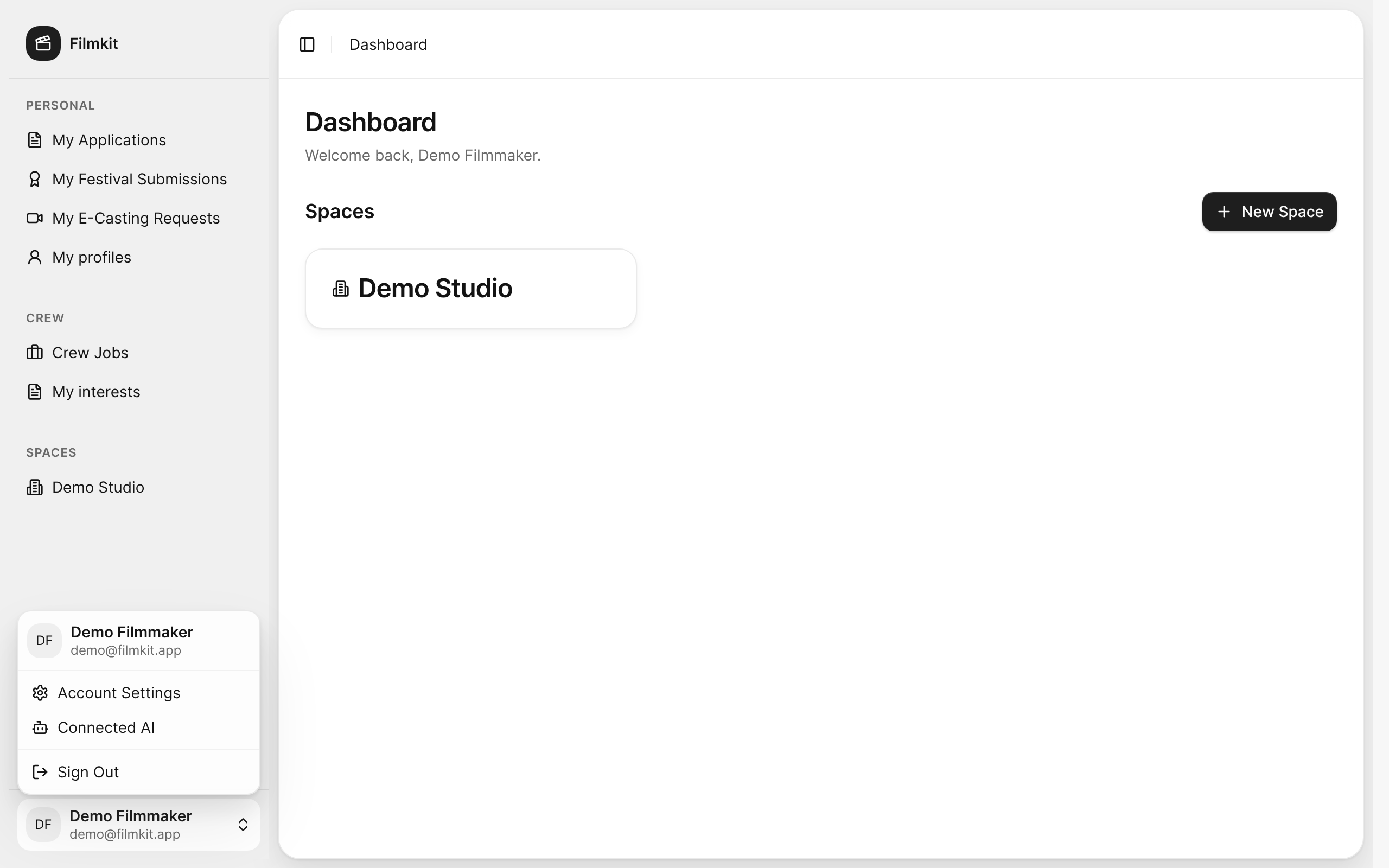Toggle the sidebar panel icon
Image resolution: width=1389 pixels, height=868 pixels.
tap(307, 44)
